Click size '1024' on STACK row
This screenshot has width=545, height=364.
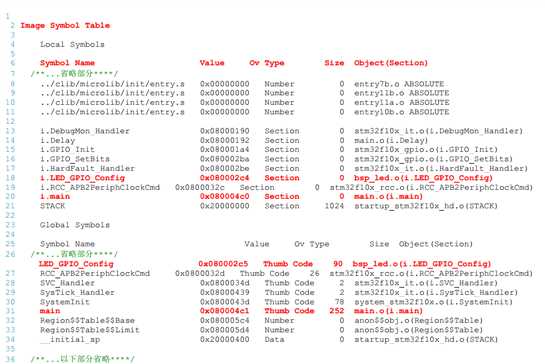point(334,206)
